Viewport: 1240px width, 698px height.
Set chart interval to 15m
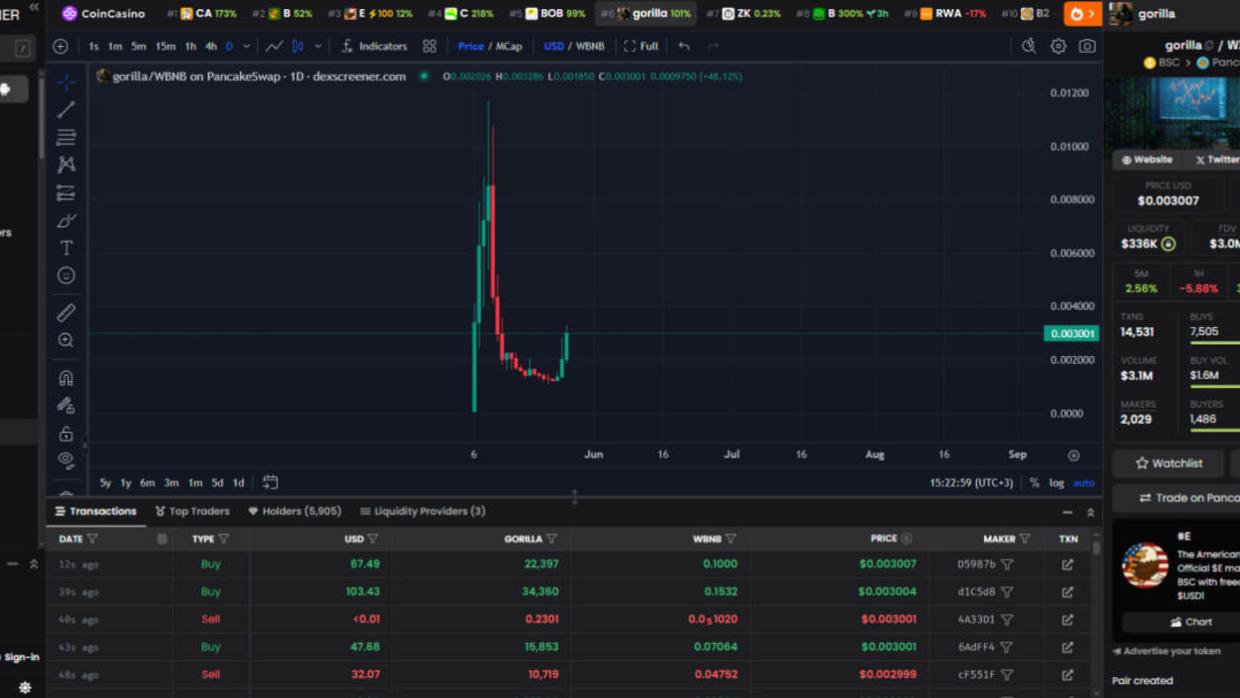coord(165,46)
